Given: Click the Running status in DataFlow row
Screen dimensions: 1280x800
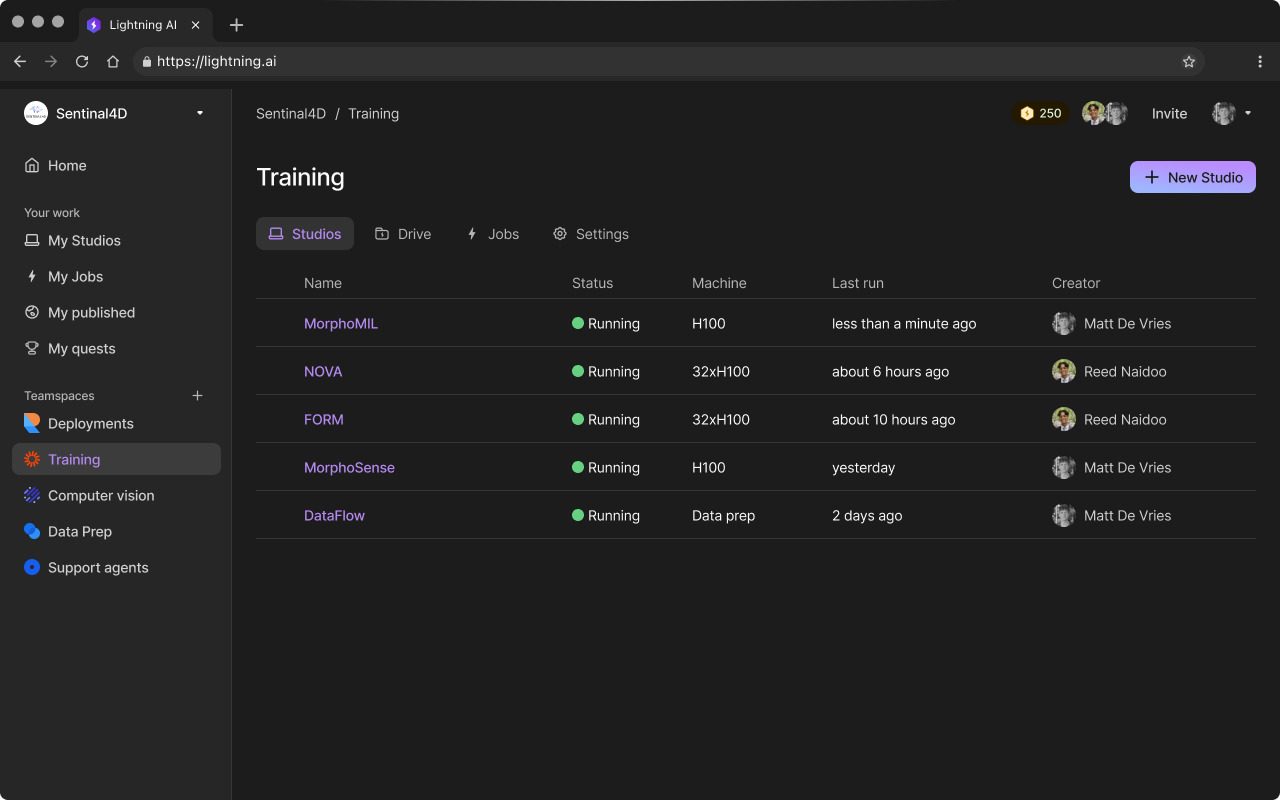Looking at the screenshot, I should tap(606, 516).
